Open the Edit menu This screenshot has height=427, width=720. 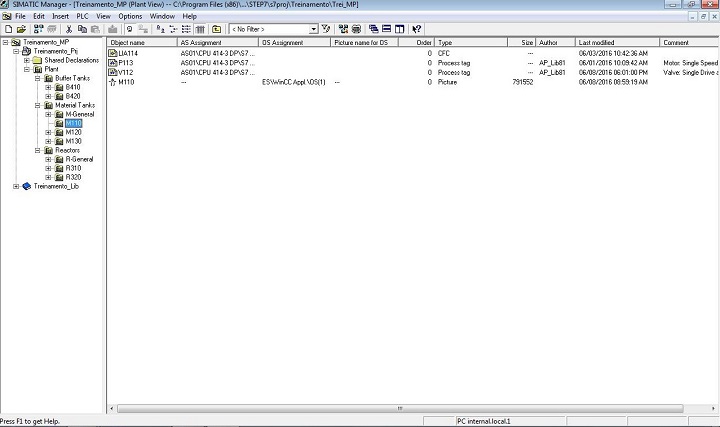tap(39, 16)
